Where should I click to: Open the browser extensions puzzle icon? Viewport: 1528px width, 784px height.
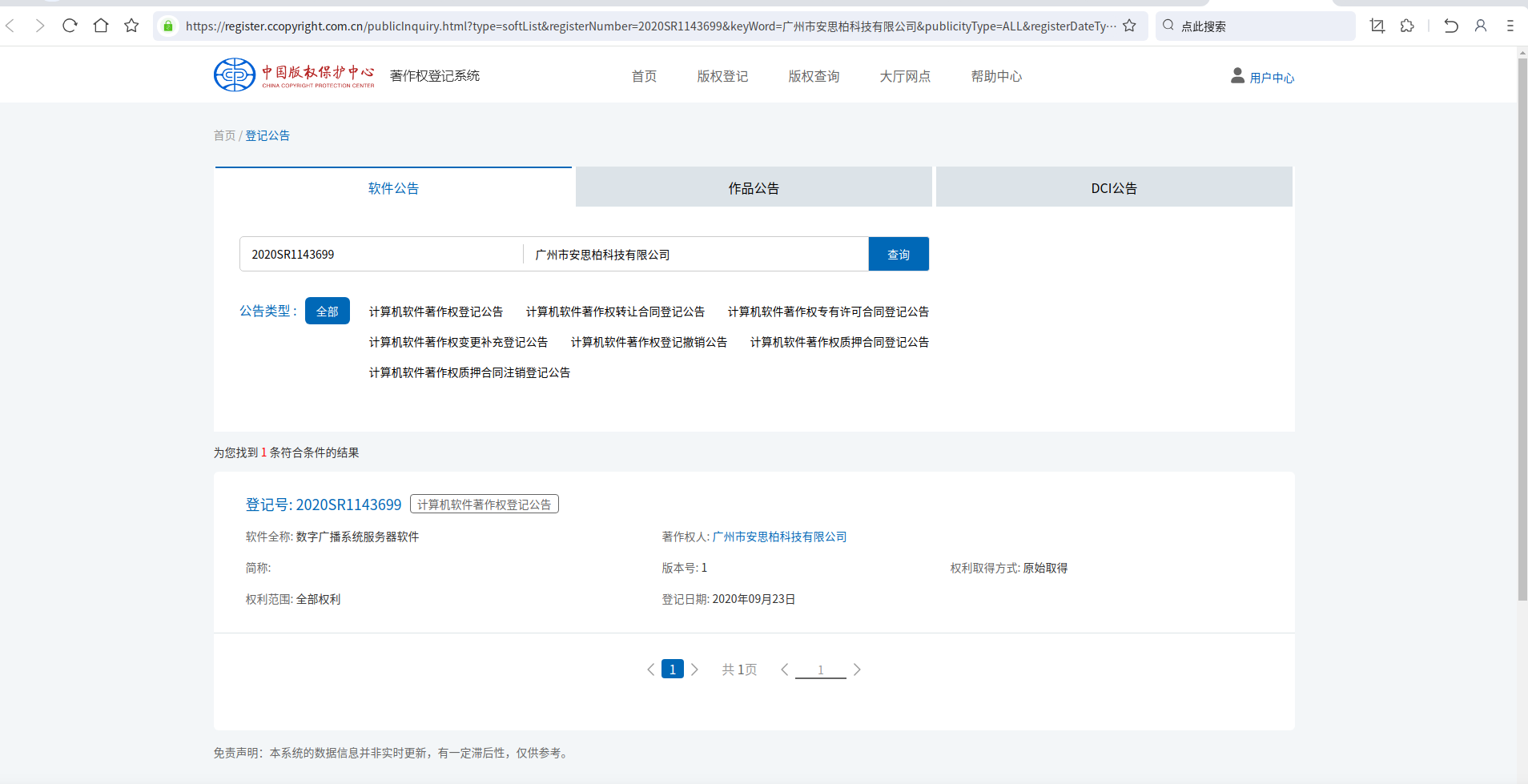click(x=1407, y=26)
